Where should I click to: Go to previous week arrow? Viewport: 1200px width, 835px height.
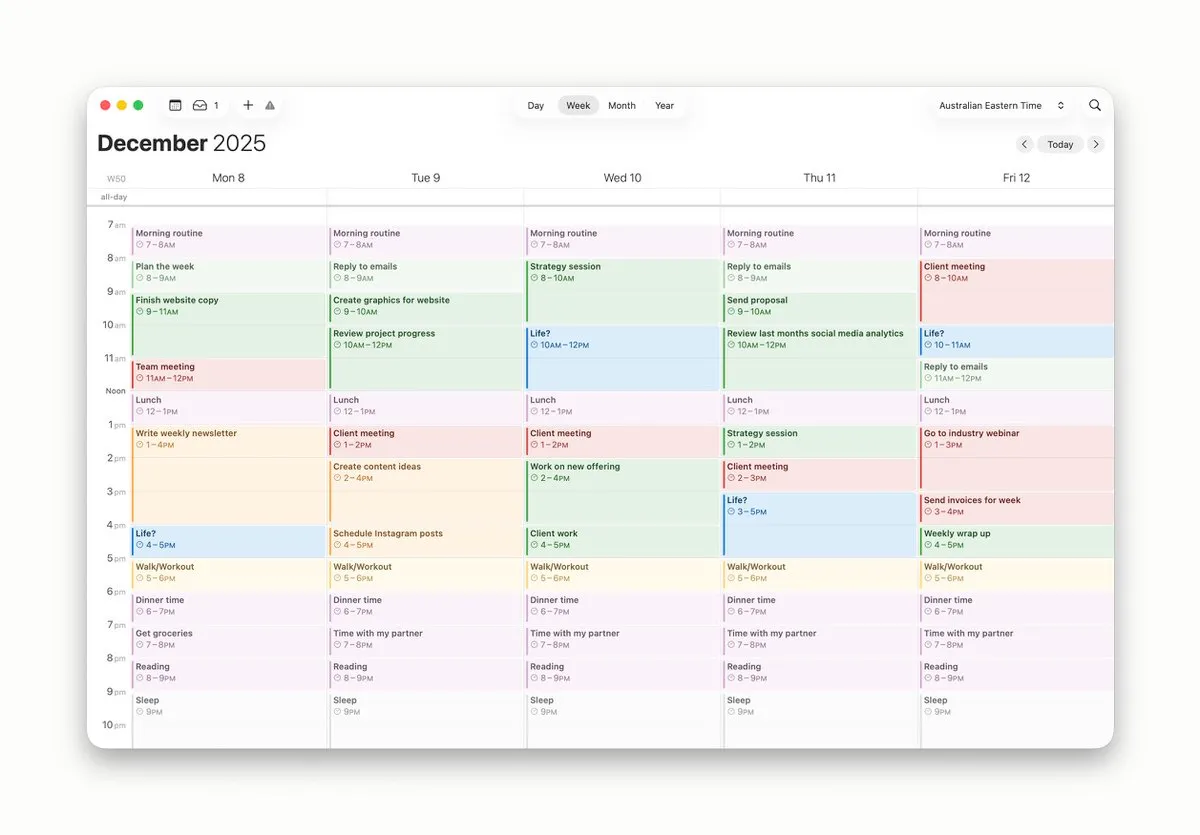tap(1024, 144)
